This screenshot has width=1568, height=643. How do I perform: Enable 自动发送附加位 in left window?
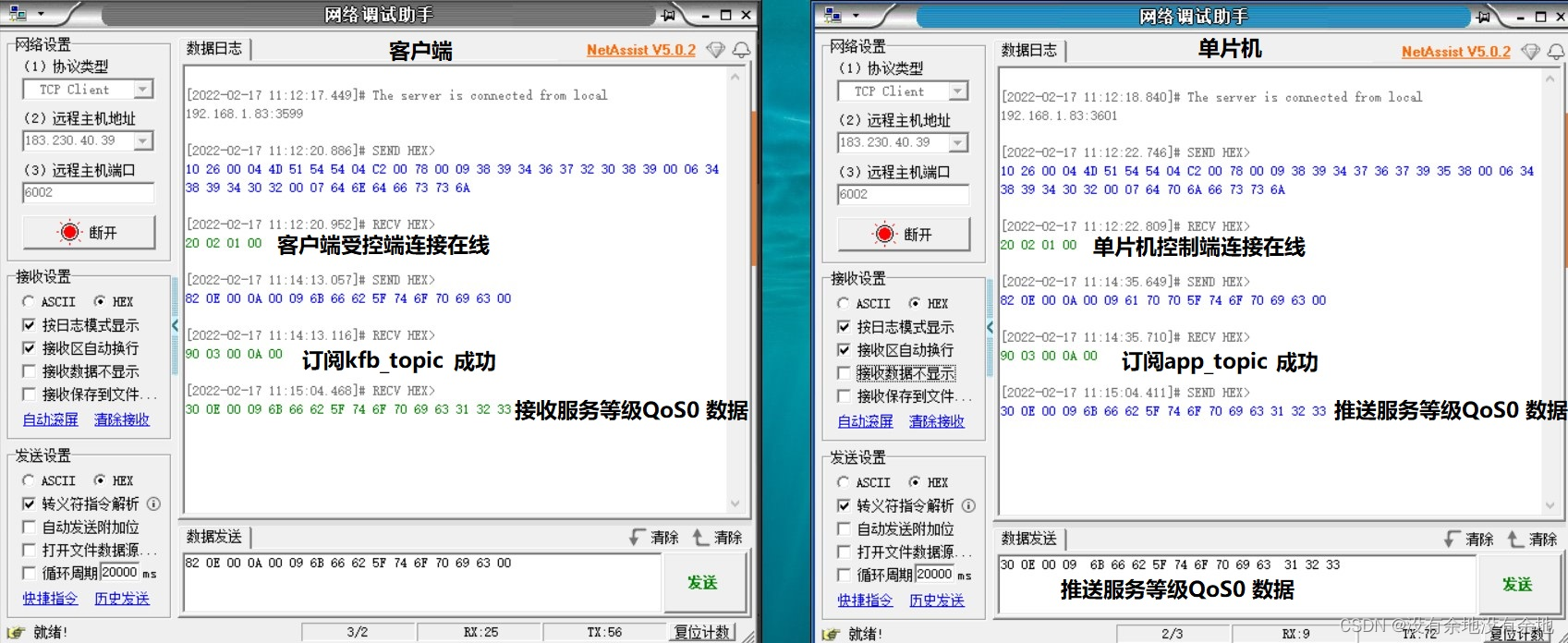(x=29, y=527)
